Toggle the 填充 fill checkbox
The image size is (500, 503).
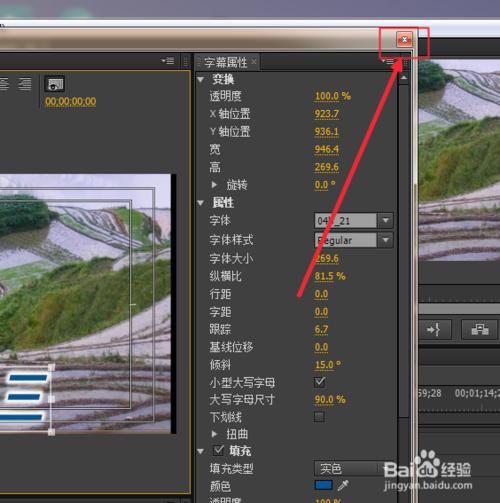pyautogui.click(x=218, y=451)
